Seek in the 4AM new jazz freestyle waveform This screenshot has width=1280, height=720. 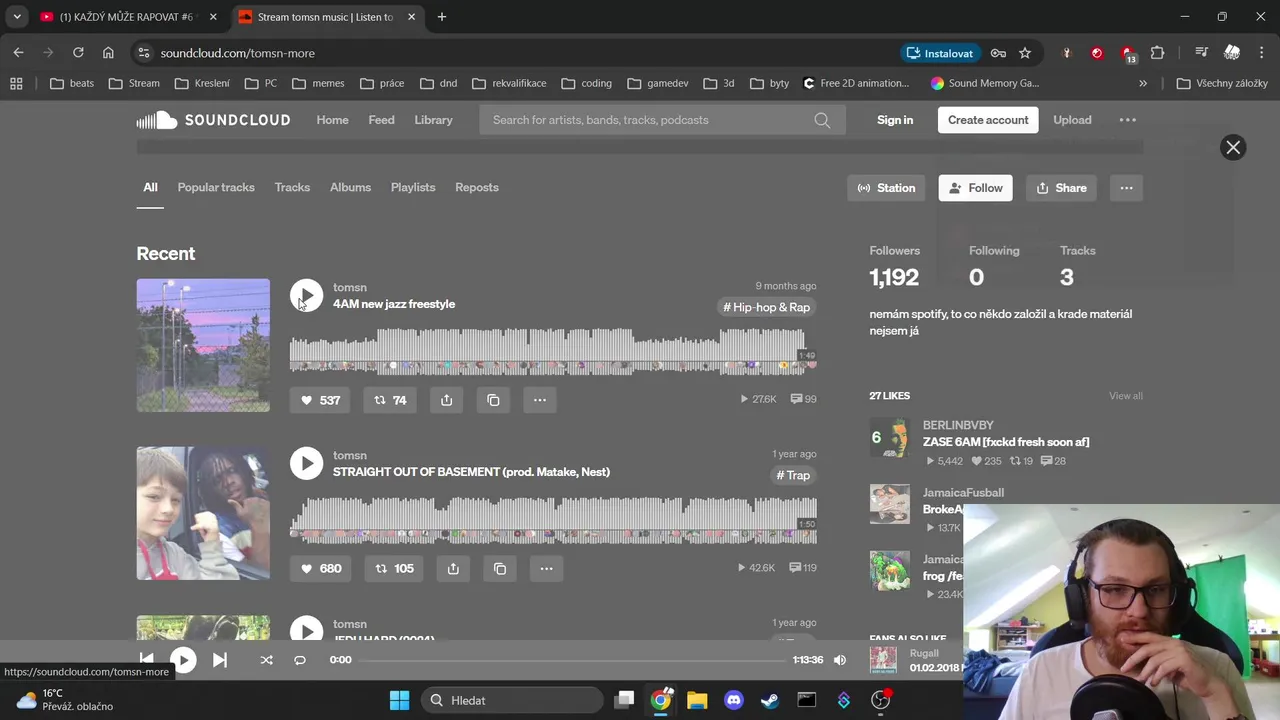pyautogui.click(x=553, y=351)
